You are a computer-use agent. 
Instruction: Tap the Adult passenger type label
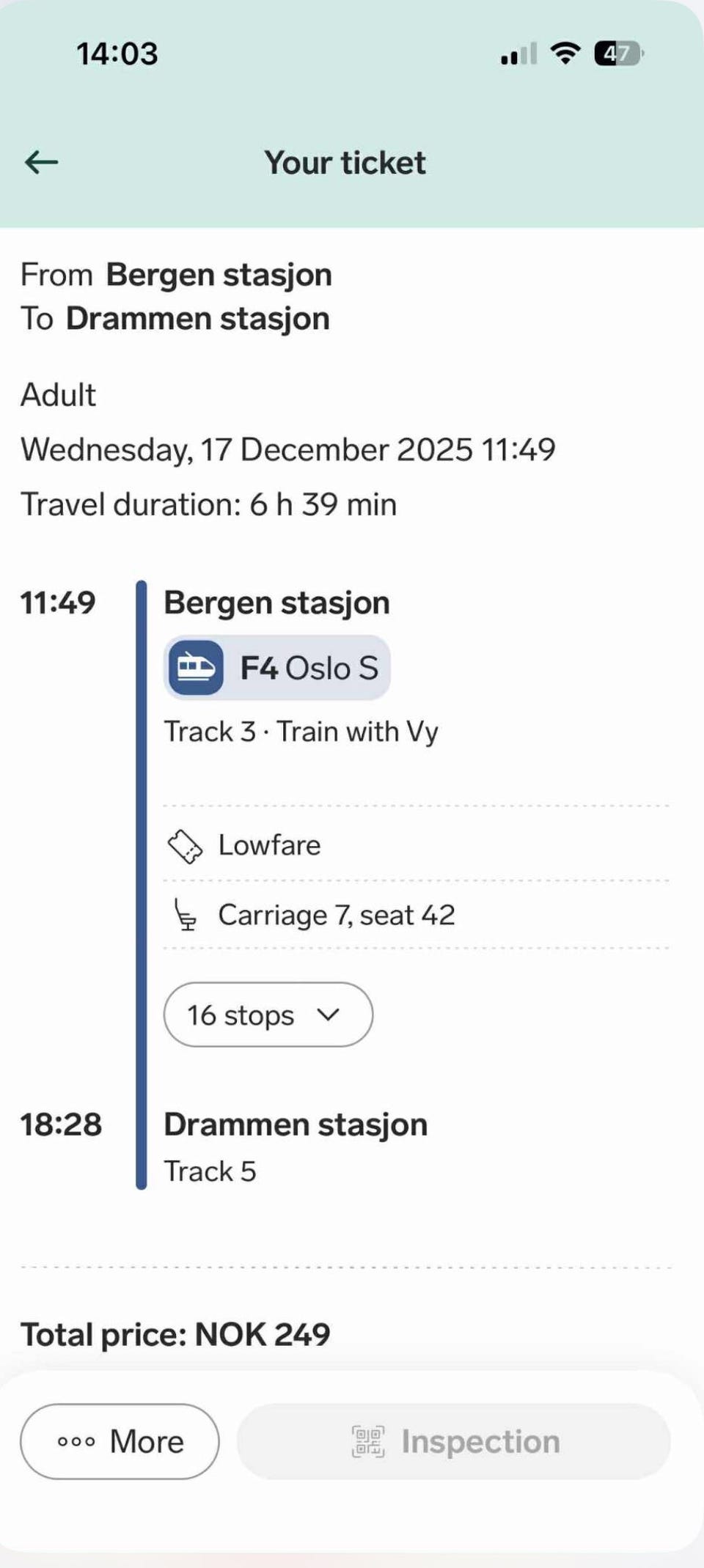point(59,394)
